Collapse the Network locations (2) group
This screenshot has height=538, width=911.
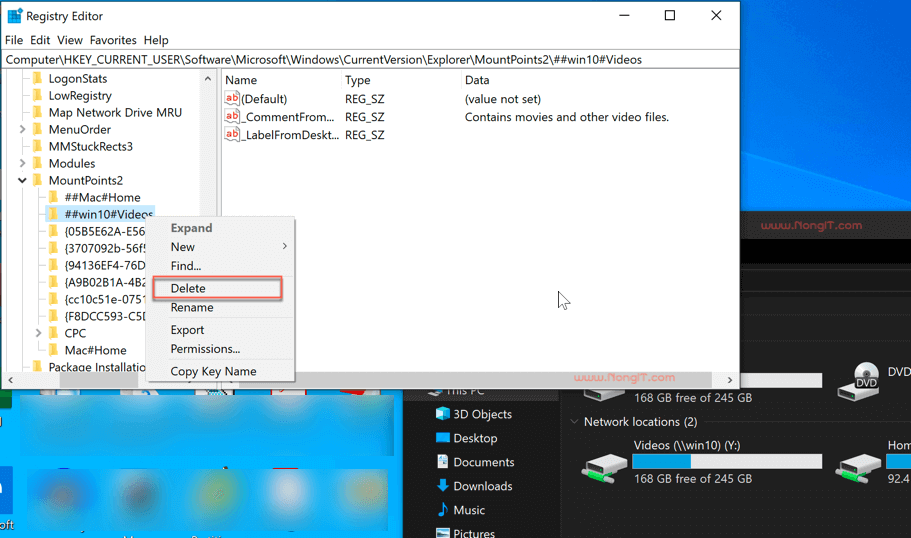click(x=574, y=422)
